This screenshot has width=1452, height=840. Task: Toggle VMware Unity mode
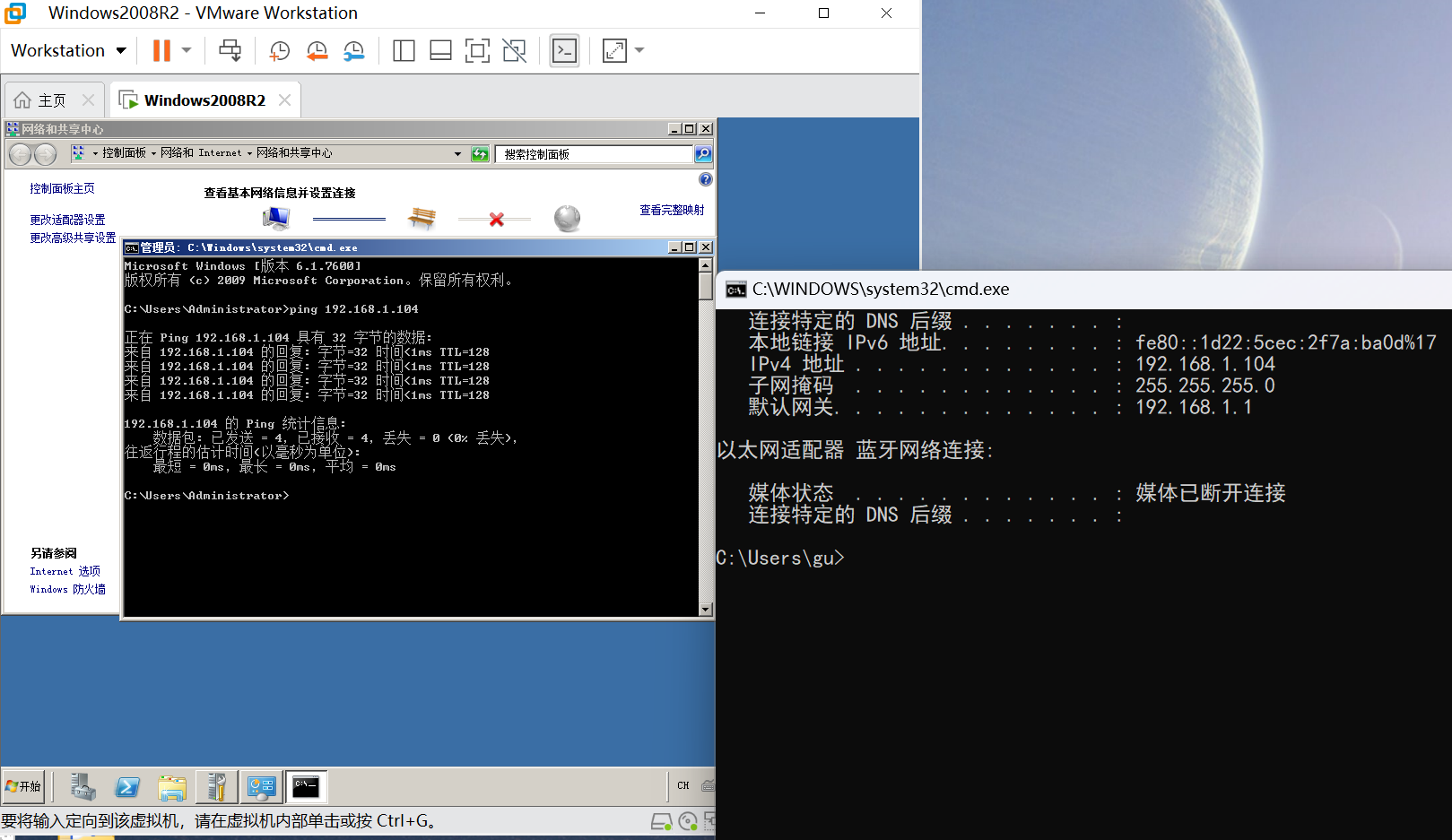tap(514, 50)
